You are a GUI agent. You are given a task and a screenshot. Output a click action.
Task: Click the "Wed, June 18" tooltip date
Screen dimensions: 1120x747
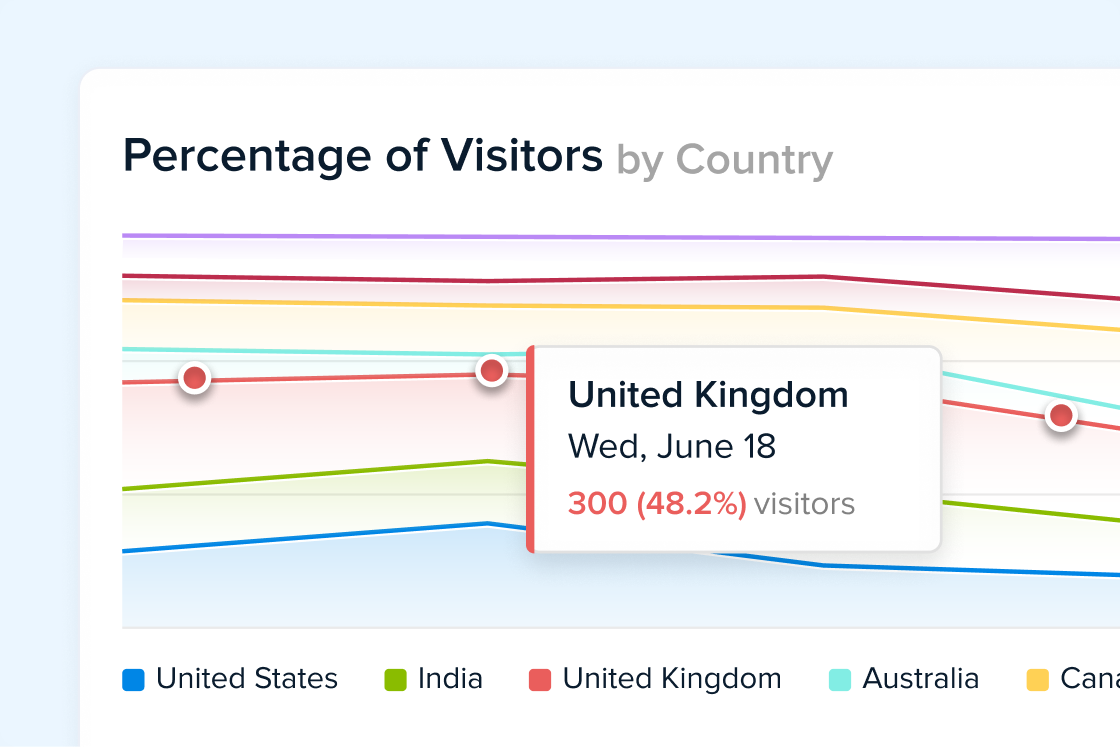pos(672,446)
